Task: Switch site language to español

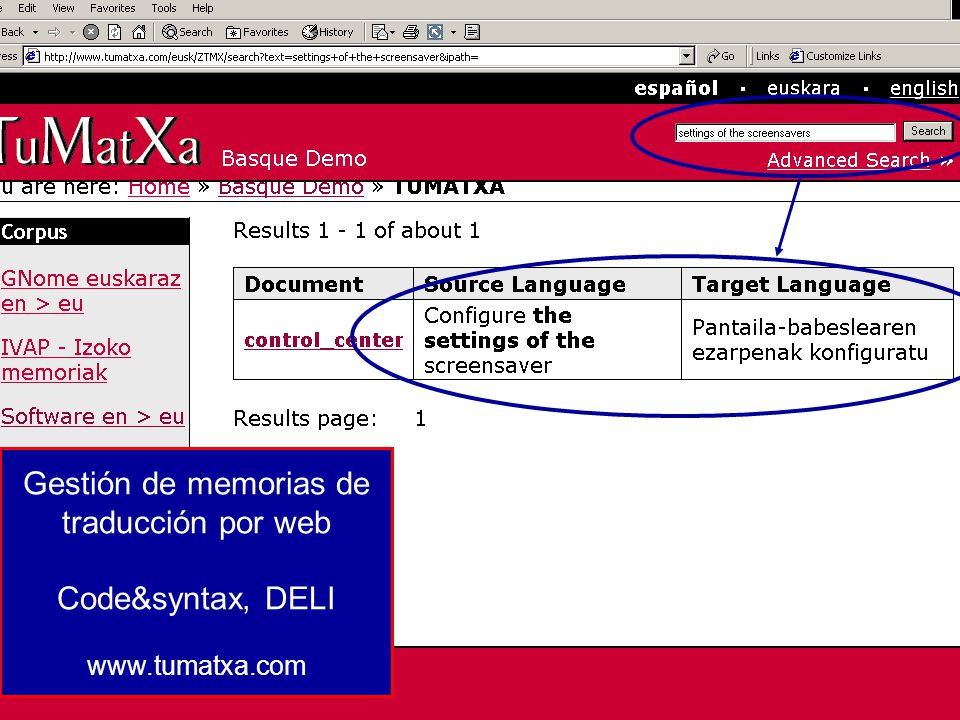Action: coord(676,88)
